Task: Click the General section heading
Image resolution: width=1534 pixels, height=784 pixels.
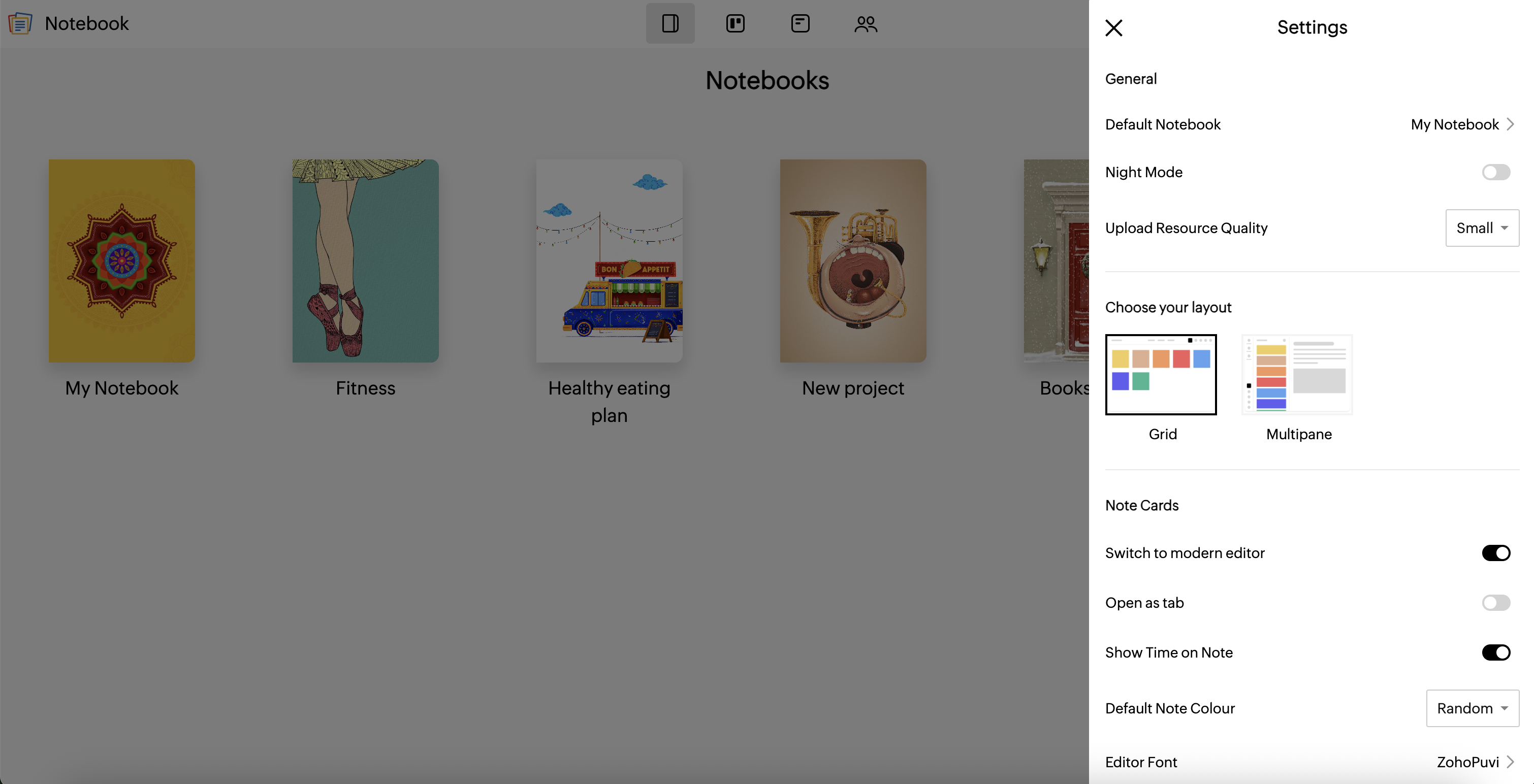Action: tap(1130, 79)
